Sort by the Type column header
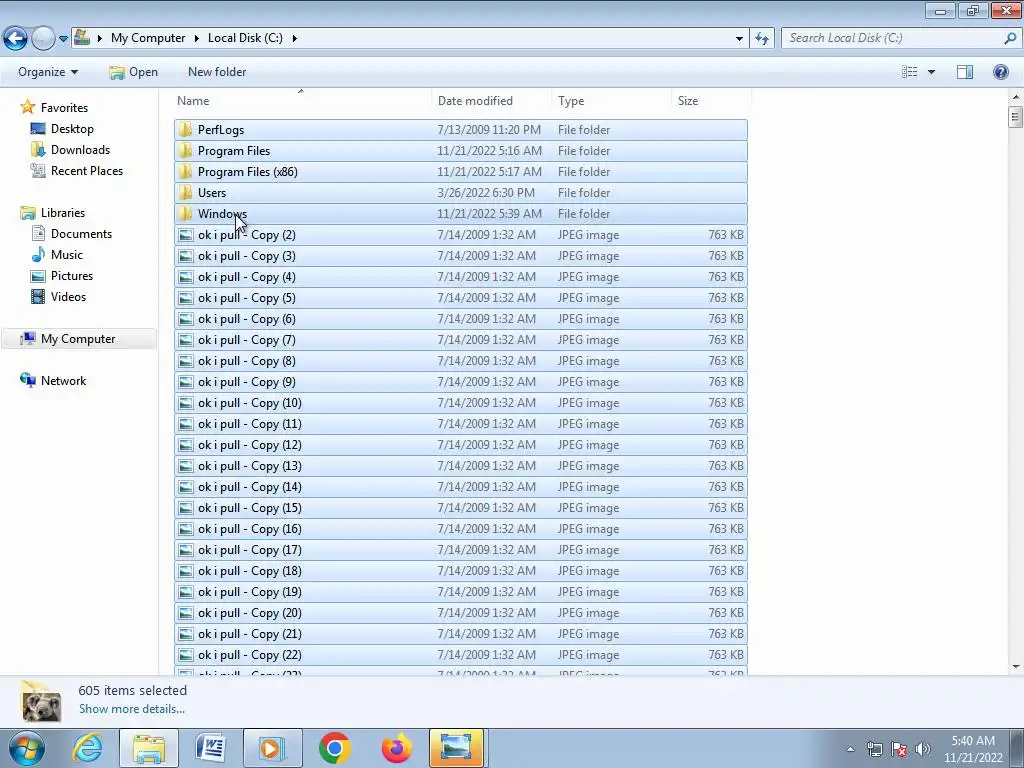 pos(611,101)
